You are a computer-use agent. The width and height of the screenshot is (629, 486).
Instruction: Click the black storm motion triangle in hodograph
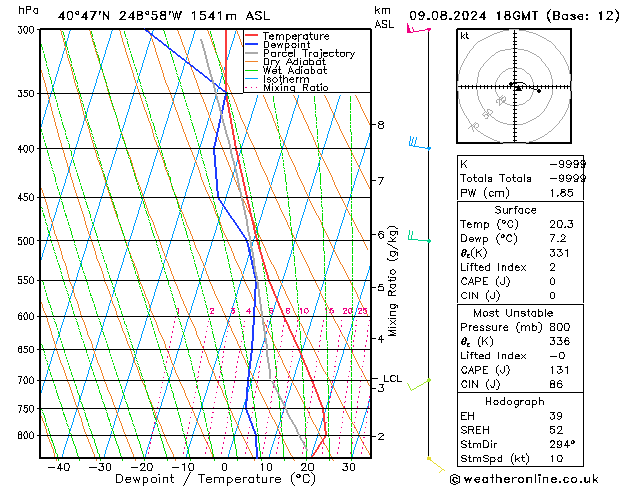518,88
